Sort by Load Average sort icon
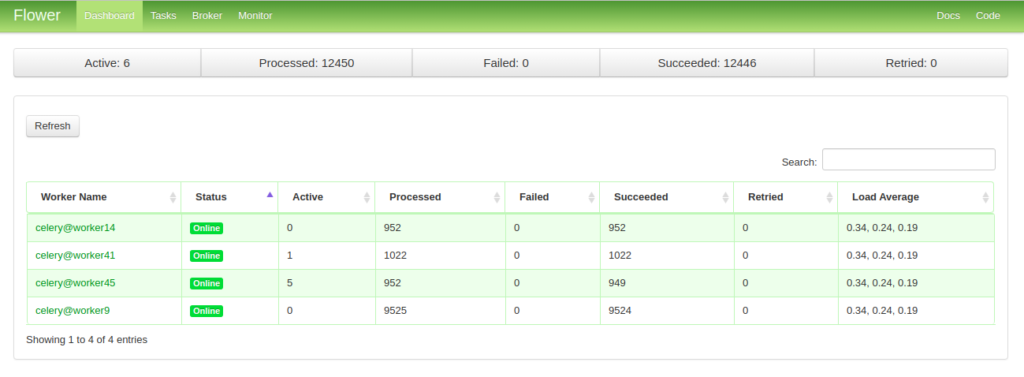 click(985, 197)
